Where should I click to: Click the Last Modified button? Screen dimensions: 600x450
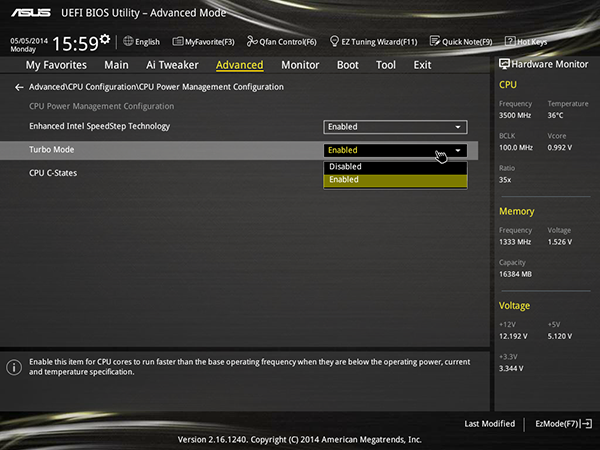click(x=489, y=424)
